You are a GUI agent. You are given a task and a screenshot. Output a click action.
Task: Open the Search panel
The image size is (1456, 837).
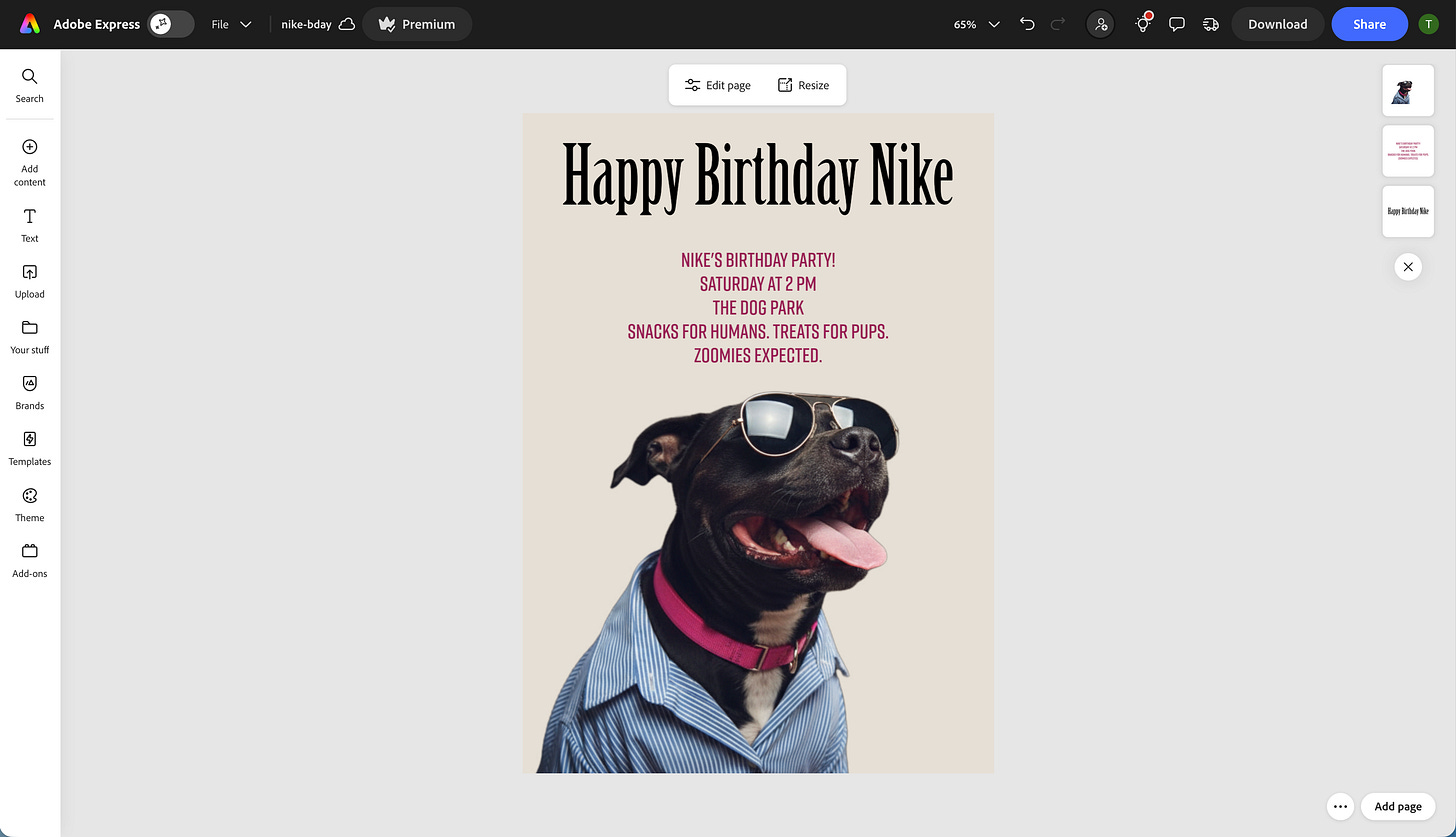29,84
